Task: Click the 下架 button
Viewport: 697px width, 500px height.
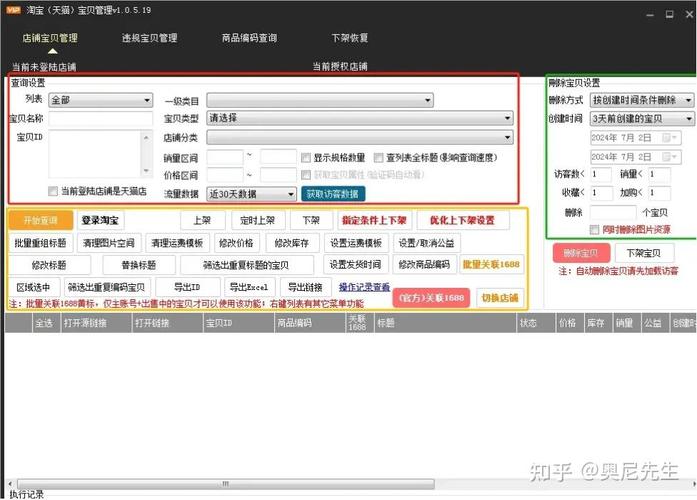Action: tap(311, 220)
